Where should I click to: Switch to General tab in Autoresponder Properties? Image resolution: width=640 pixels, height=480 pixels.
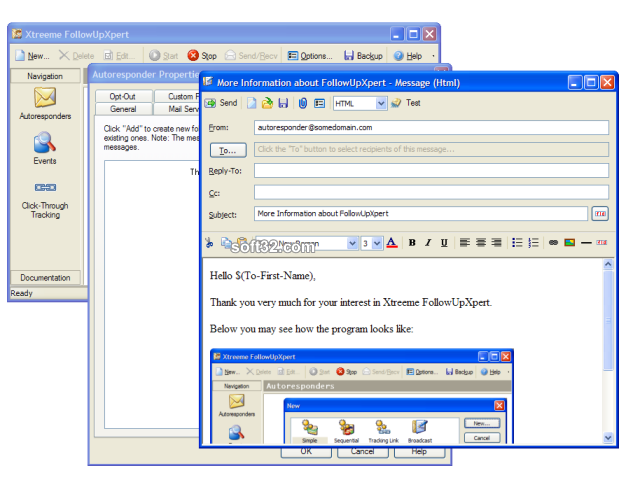123,109
